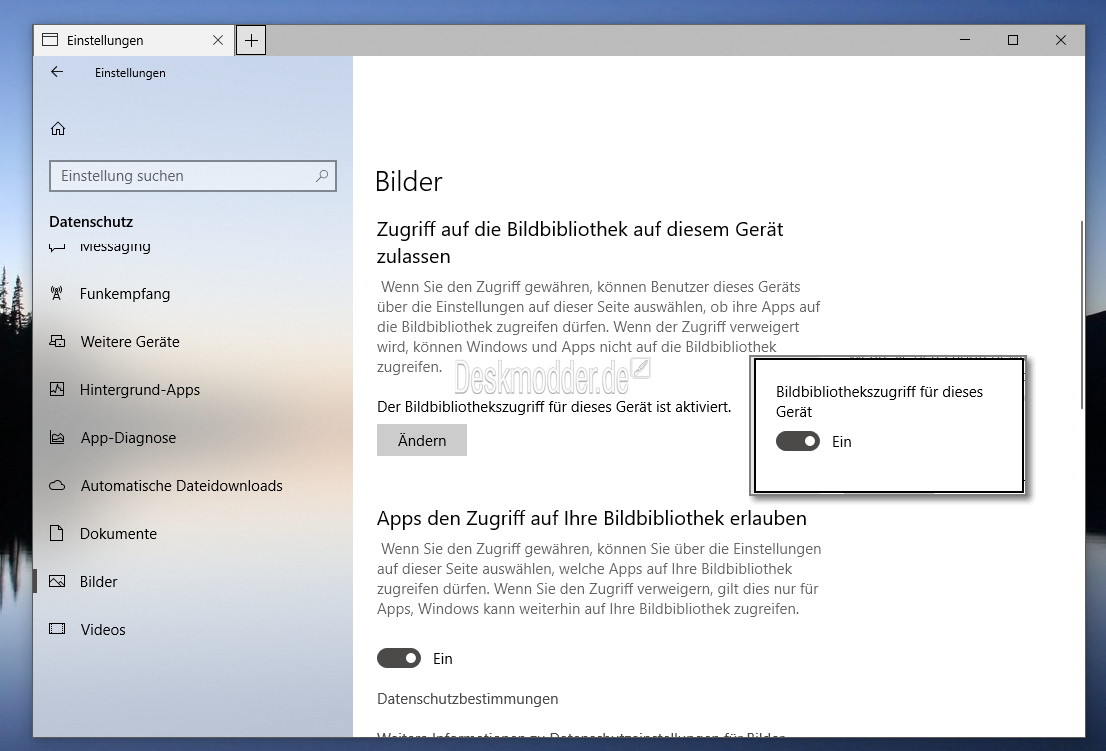Go back with the arrow icon
This screenshot has width=1106, height=751.
coord(57,72)
